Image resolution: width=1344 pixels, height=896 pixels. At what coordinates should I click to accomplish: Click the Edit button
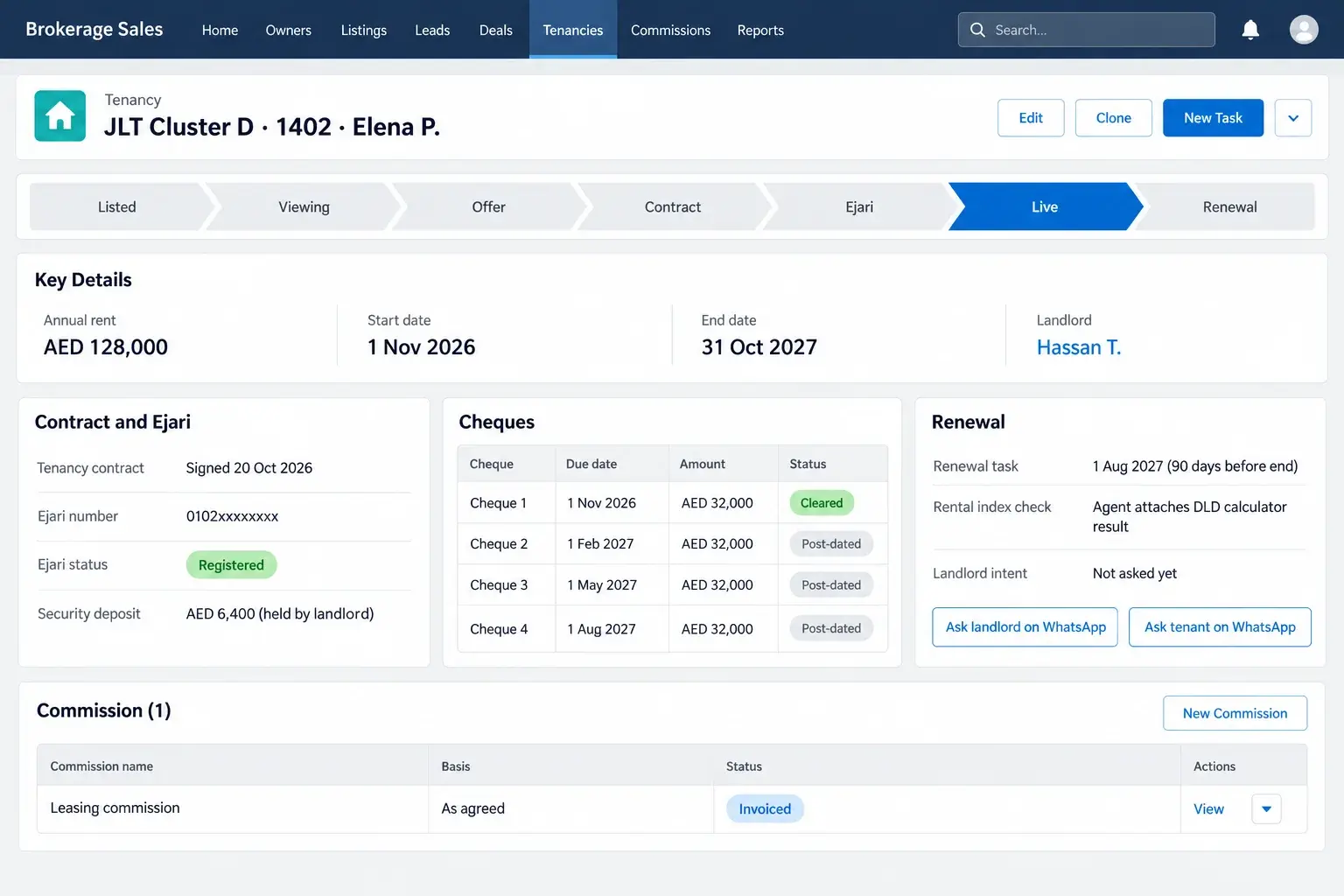click(1031, 118)
